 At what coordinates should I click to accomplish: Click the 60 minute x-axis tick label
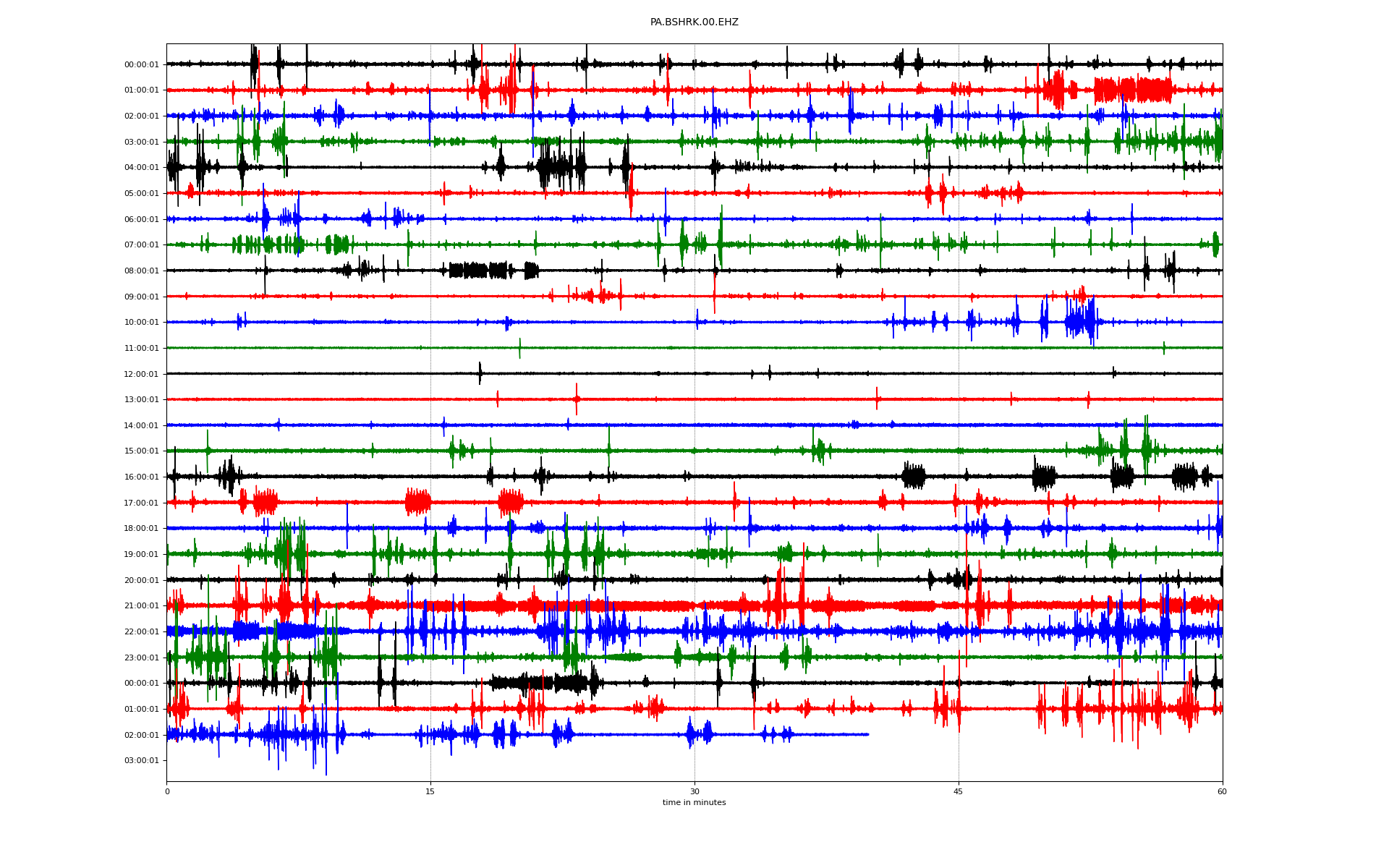(1222, 791)
